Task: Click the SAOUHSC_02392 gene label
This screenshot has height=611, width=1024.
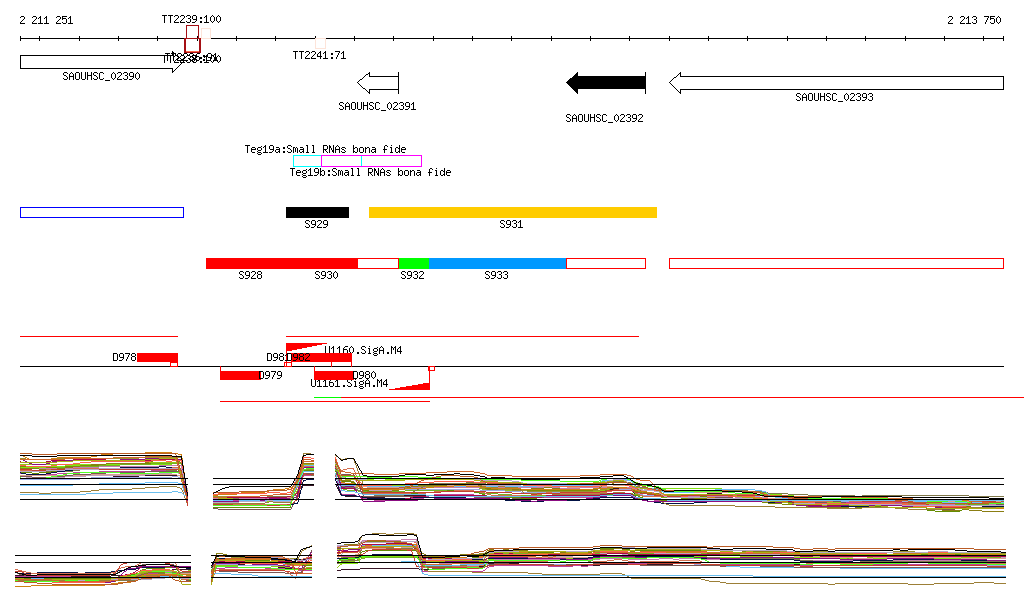Action: coord(604,118)
